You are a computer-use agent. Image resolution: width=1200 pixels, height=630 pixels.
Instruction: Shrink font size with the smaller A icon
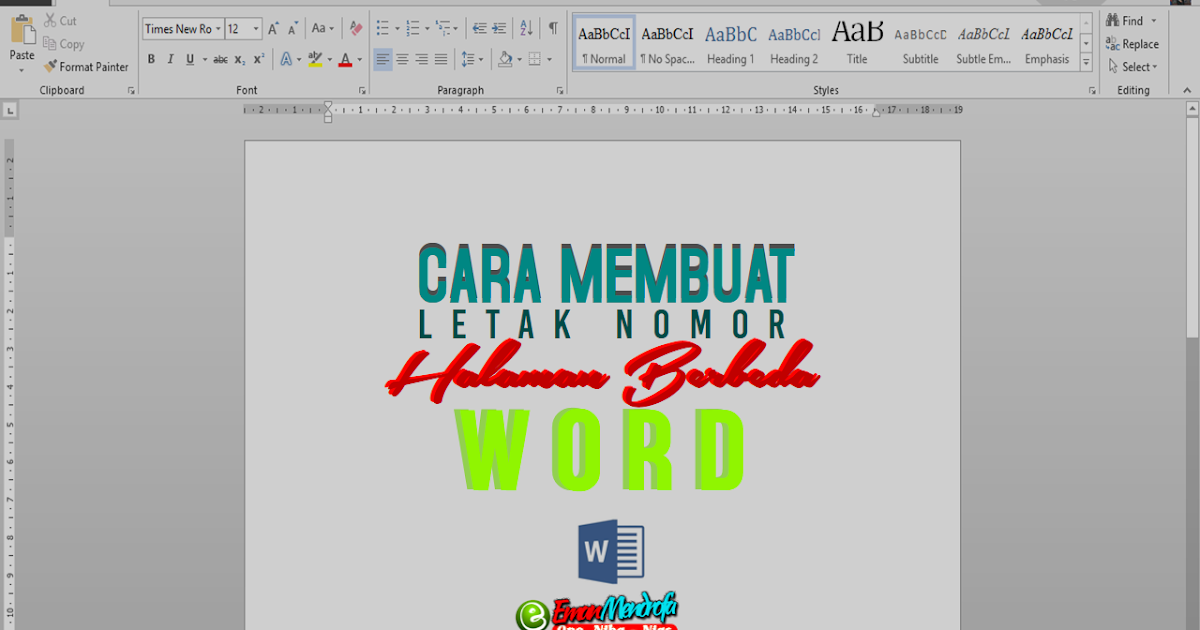pos(293,29)
